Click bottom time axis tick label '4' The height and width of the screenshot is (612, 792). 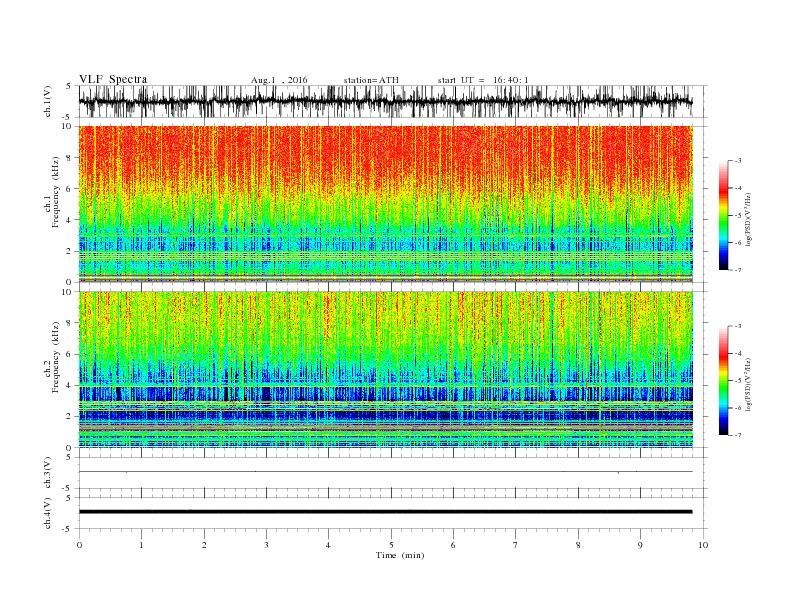coord(328,545)
